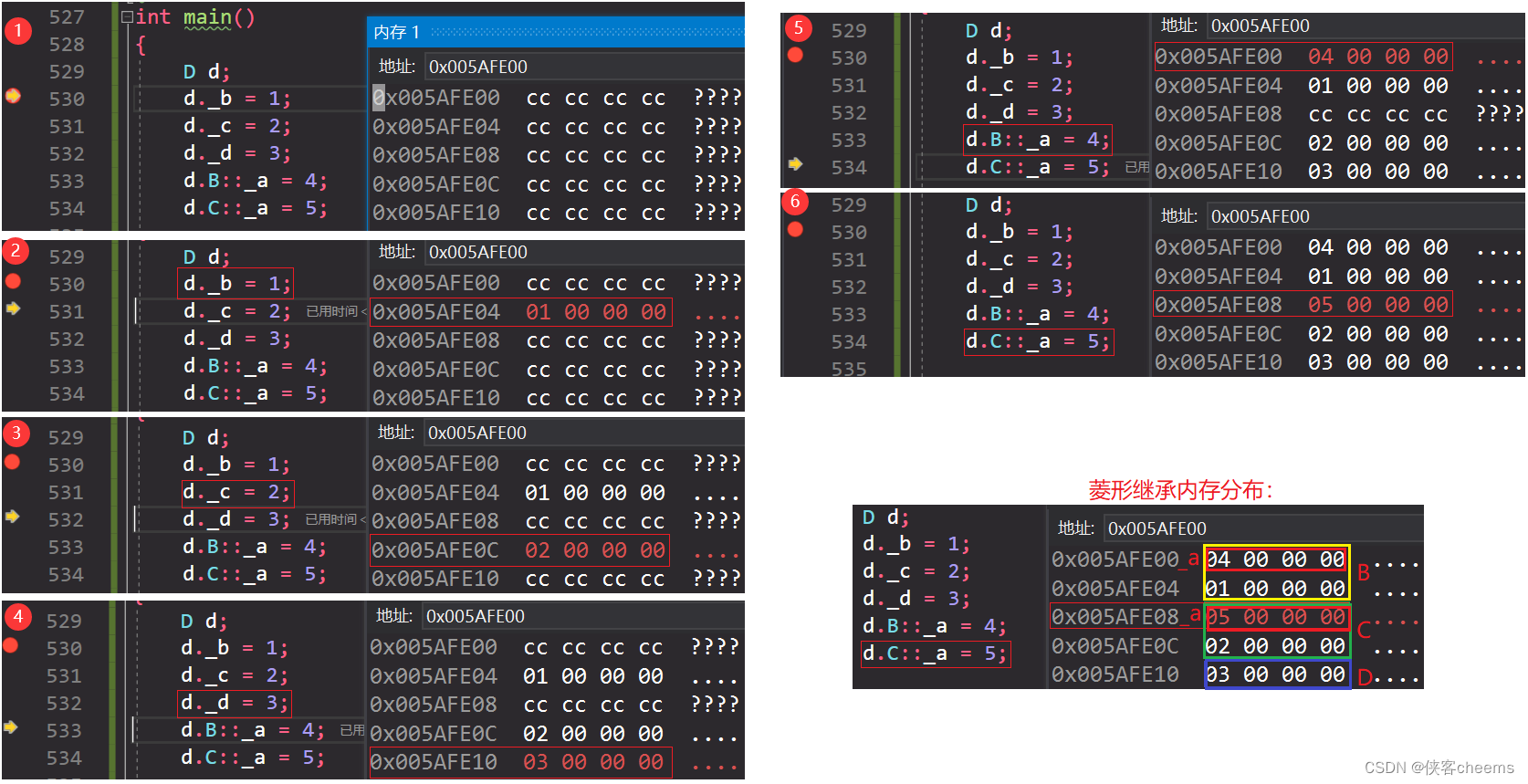Click line number 528 in panel 1
Viewport: 1528px width, 784px height.
(x=67, y=45)
